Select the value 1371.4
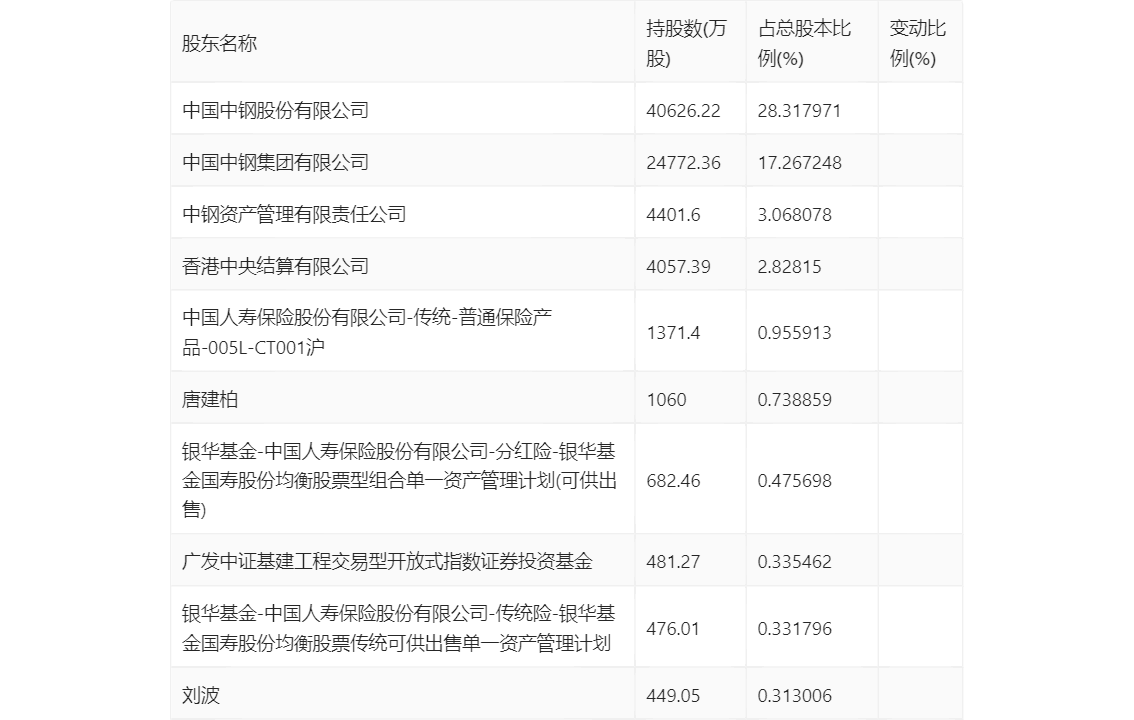The width and height of the screenshot is (1134, 720). [x=673, y=333]
